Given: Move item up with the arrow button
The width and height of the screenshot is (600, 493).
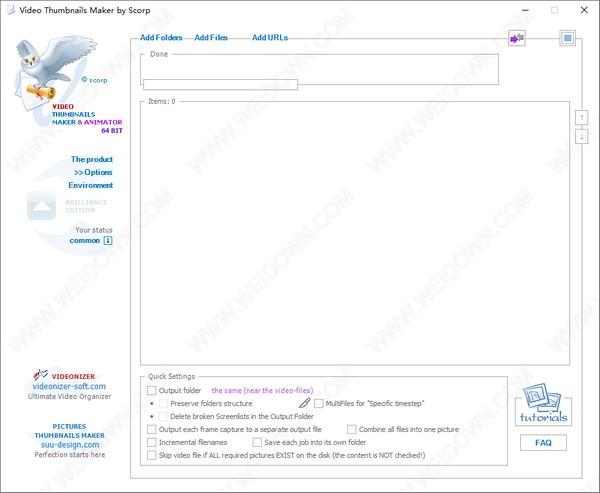Looking at the screenshot, I should pos(582,117).
